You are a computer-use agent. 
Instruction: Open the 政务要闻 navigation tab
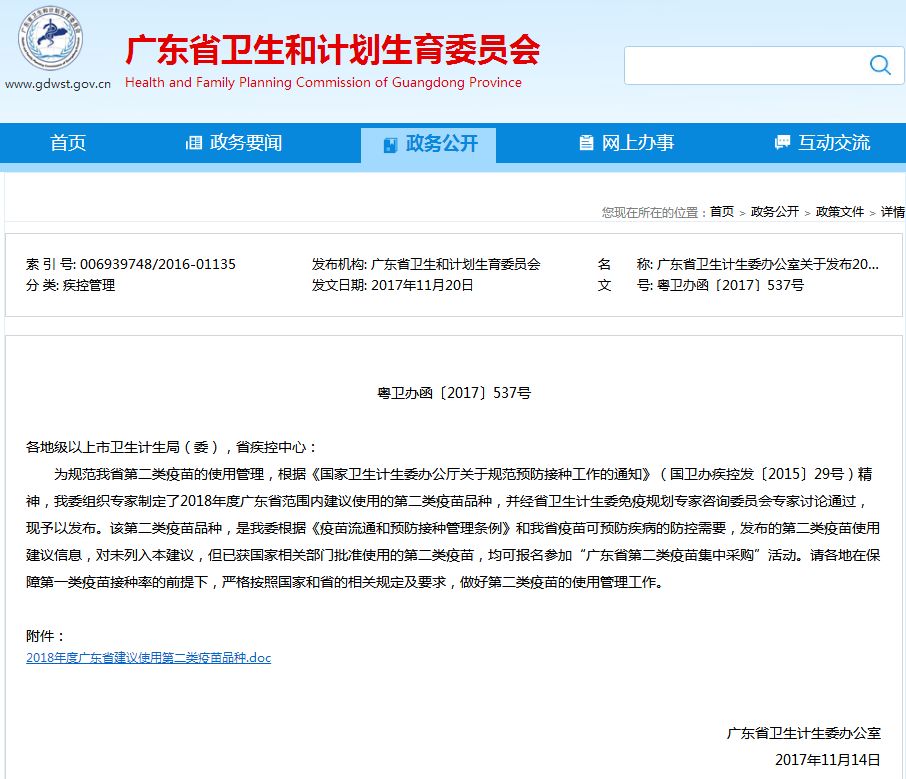(233, 143)
